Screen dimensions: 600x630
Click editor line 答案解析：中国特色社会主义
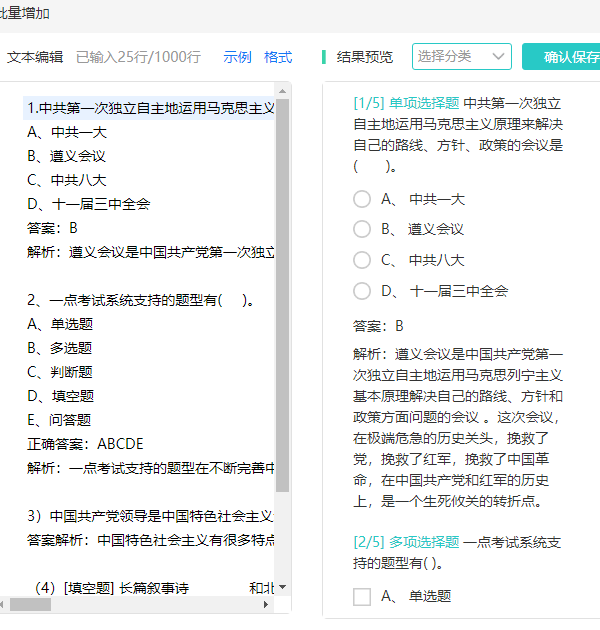(149, 540)
